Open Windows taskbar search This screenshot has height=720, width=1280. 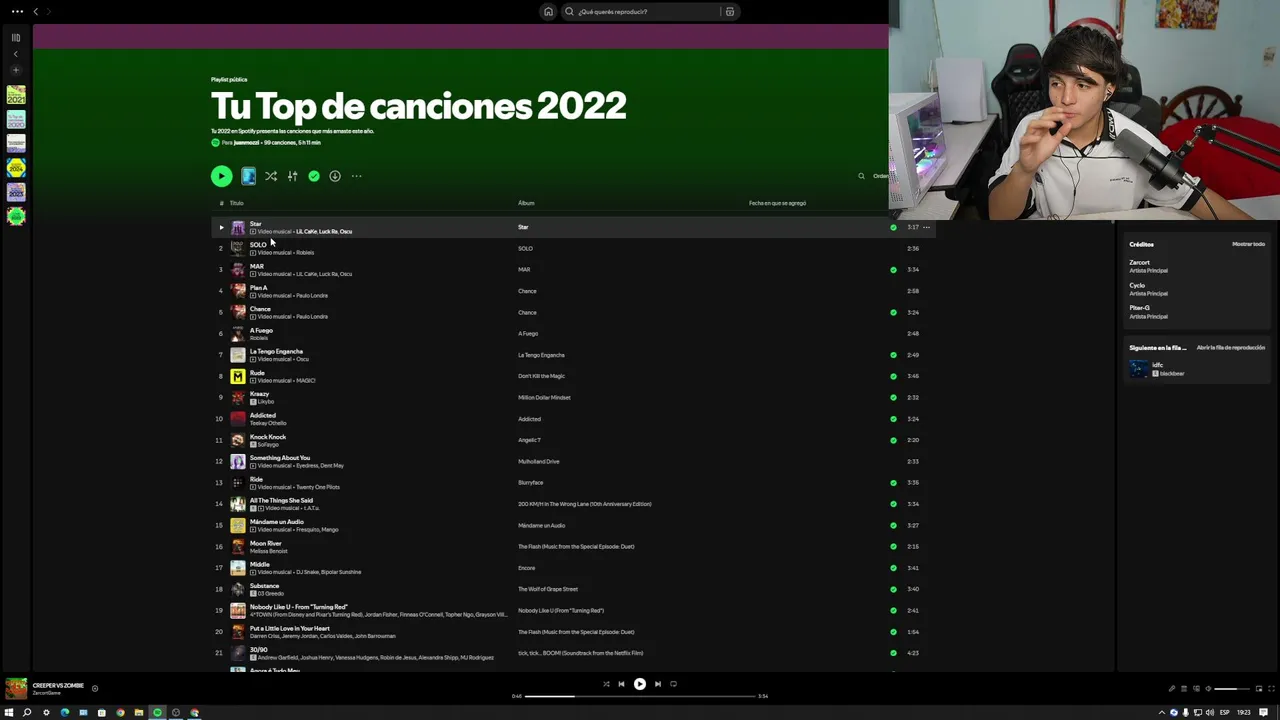point(27,713)
